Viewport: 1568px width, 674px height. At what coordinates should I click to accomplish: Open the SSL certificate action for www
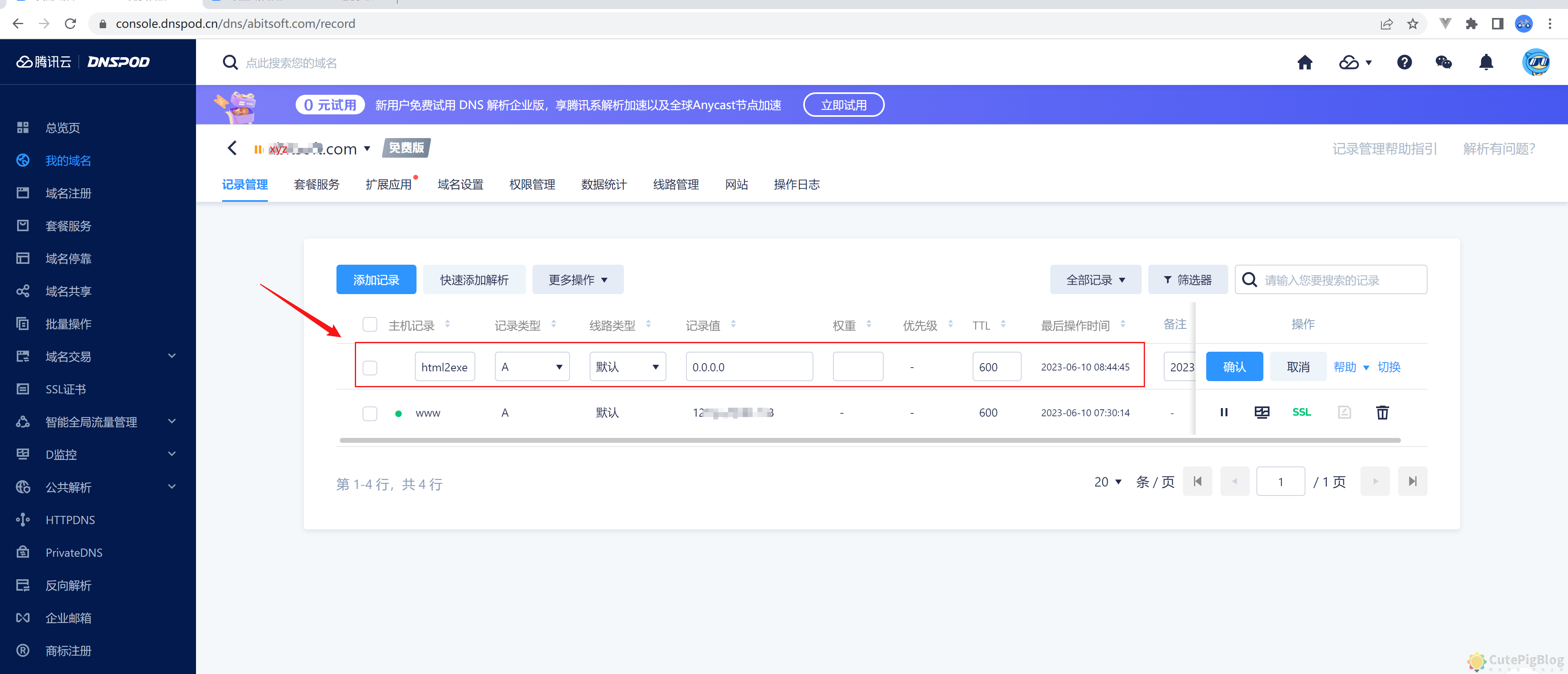1301,412
